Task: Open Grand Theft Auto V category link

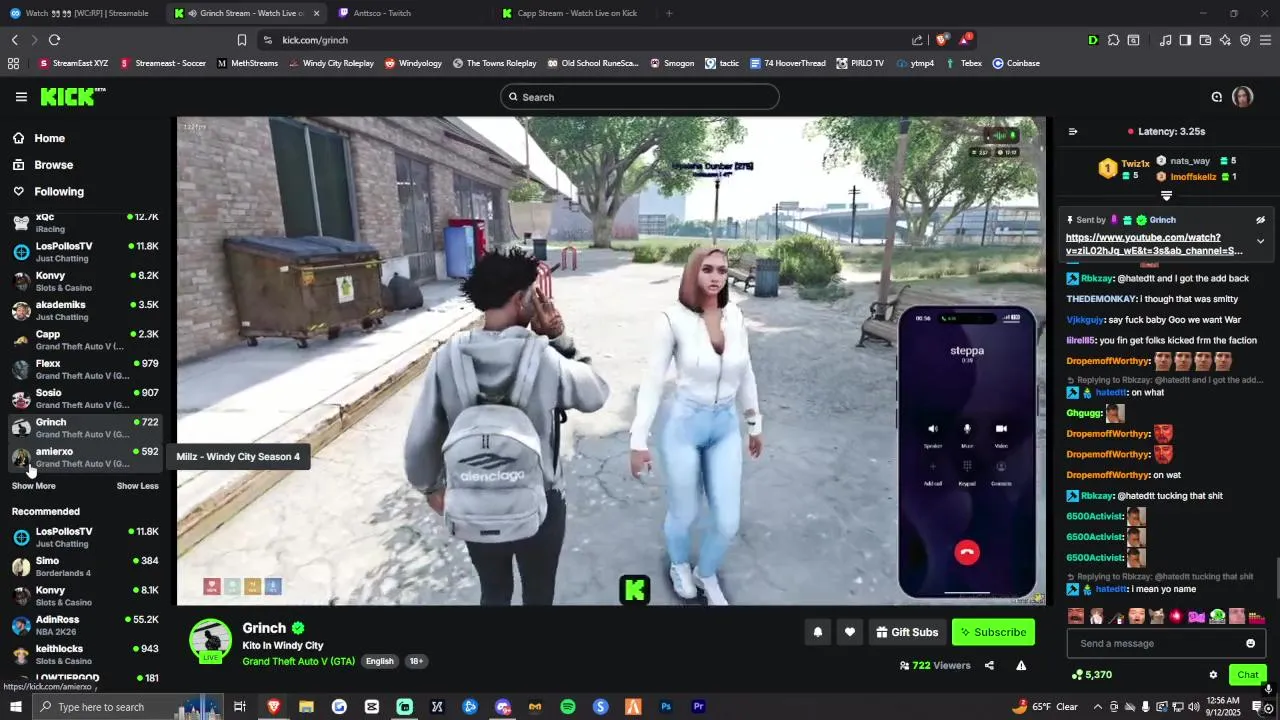Action: click(298, 661)
